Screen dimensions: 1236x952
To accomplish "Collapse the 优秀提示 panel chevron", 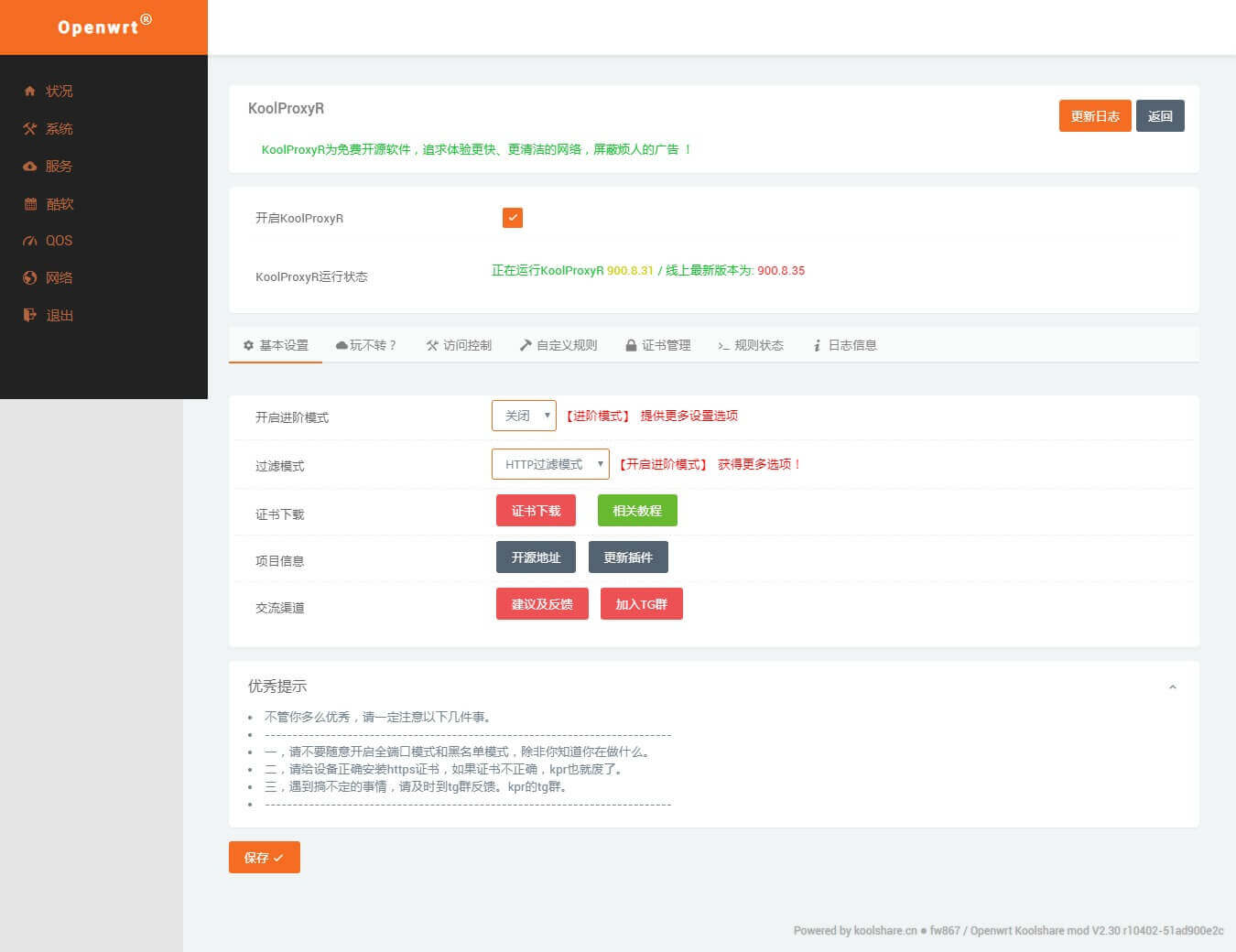I will (1172, 687).
